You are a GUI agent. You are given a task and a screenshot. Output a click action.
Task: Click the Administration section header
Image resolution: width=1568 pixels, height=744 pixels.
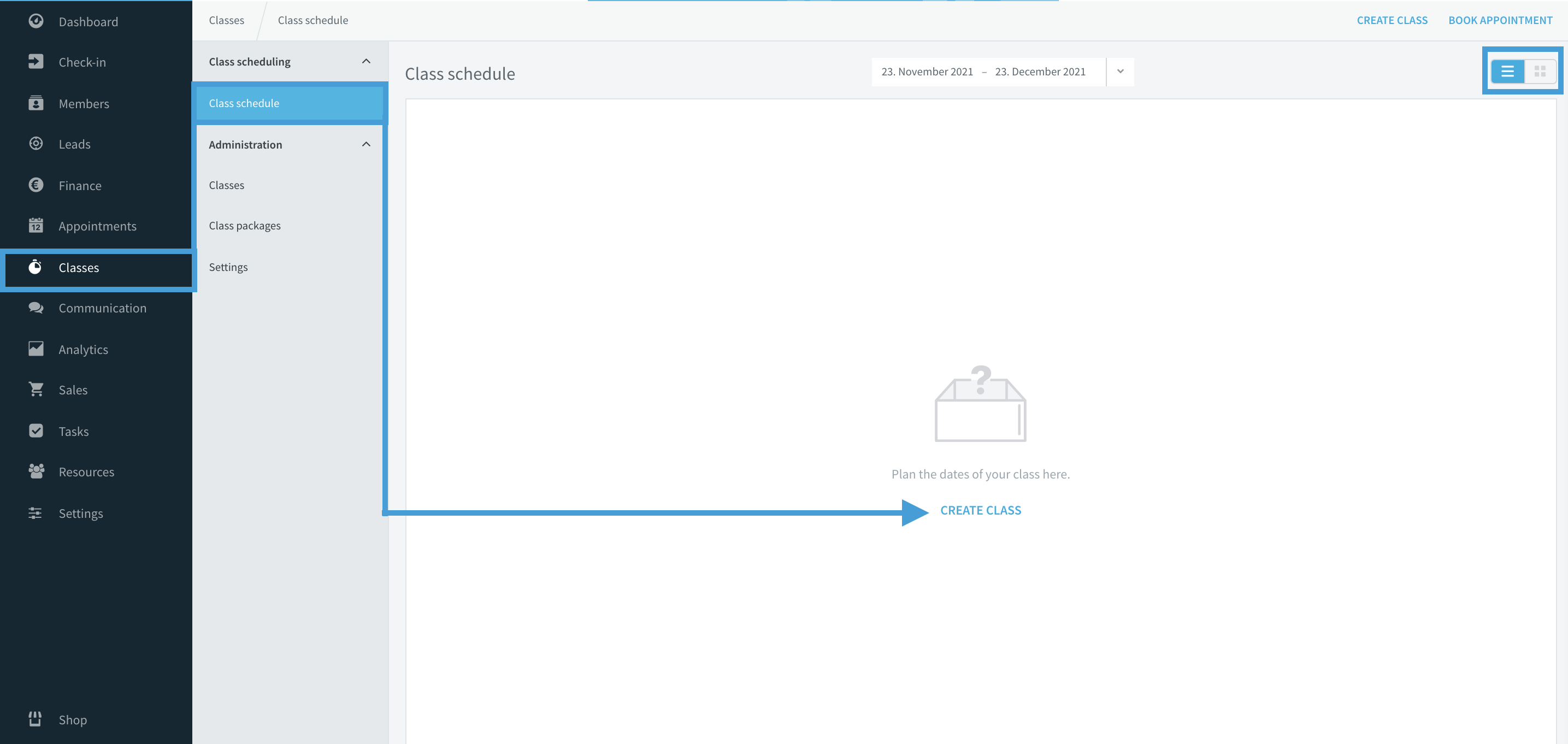290,144
